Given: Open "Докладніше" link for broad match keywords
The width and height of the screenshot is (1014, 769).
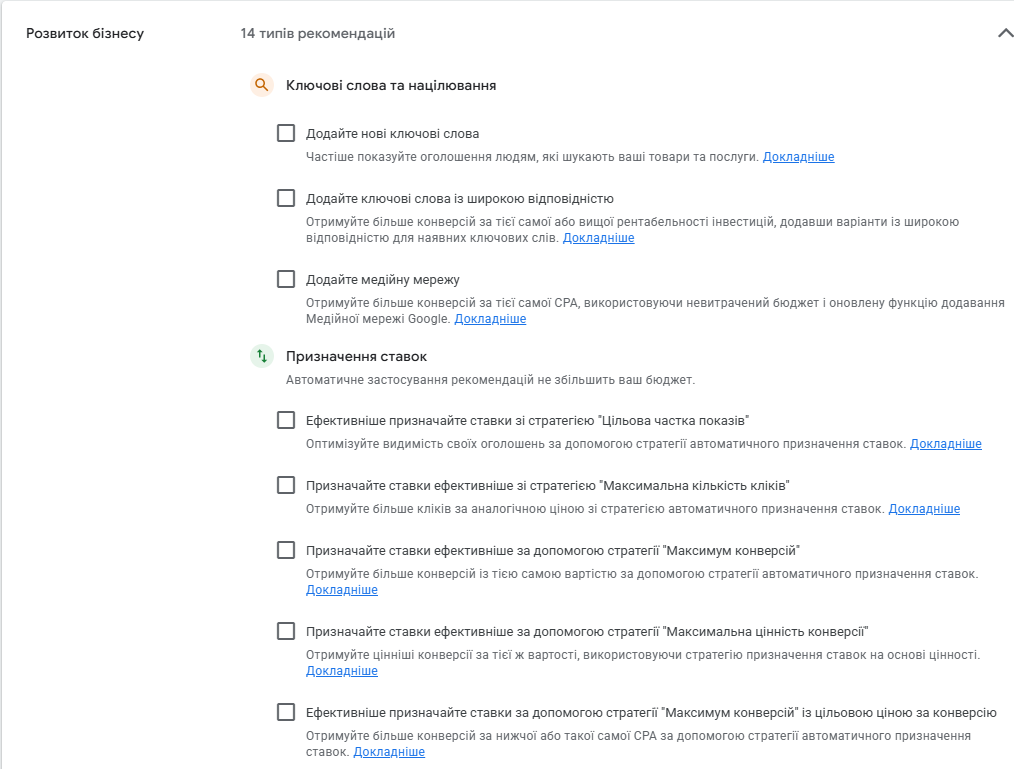Looking at the screenshot, I should point(598,238).
